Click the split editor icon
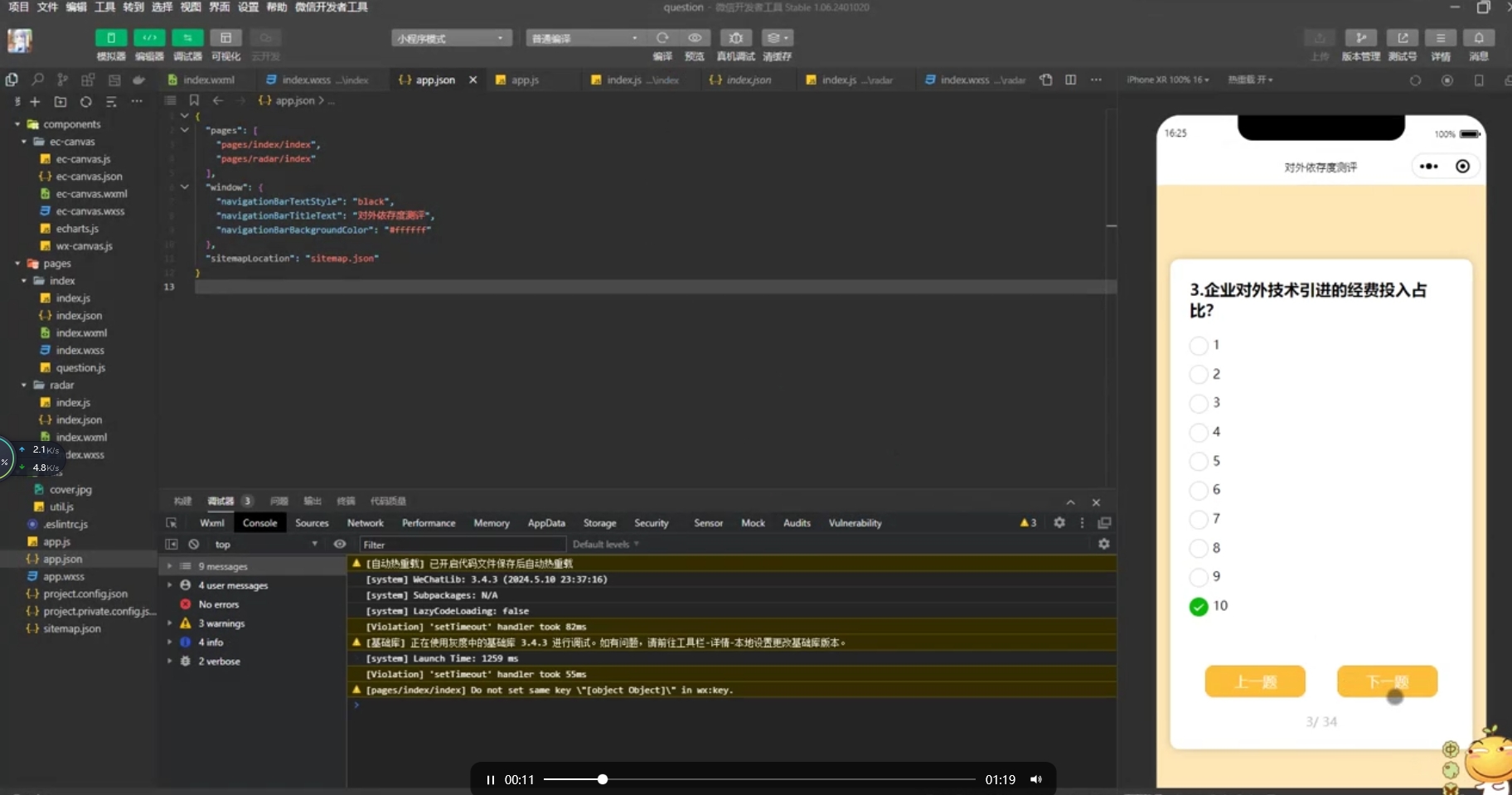This screenshot has height=795, width=1512. click(x=1071, y=80)
